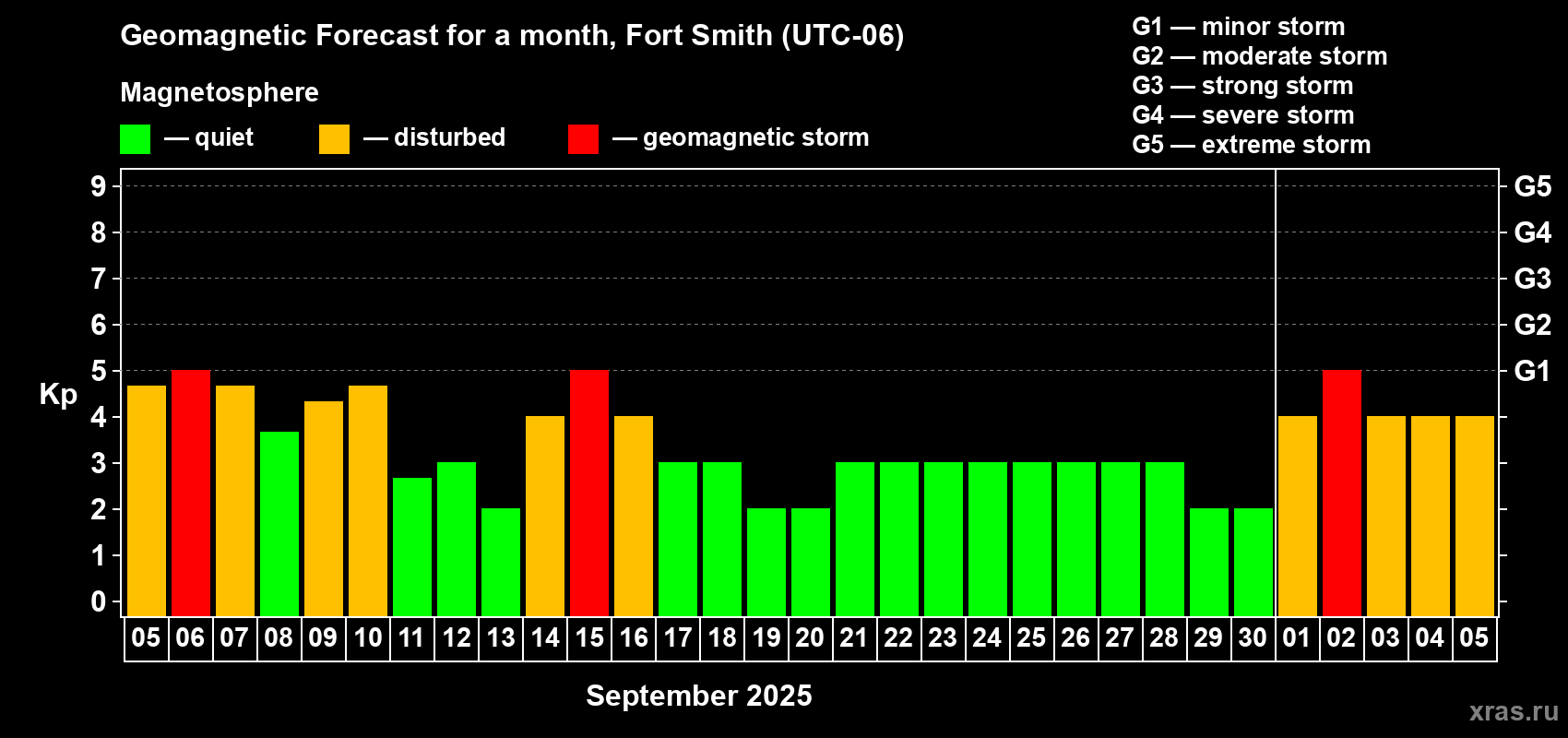Click the date cell '23' on the axis
The image size is (1568, 738).
[944, 638]
